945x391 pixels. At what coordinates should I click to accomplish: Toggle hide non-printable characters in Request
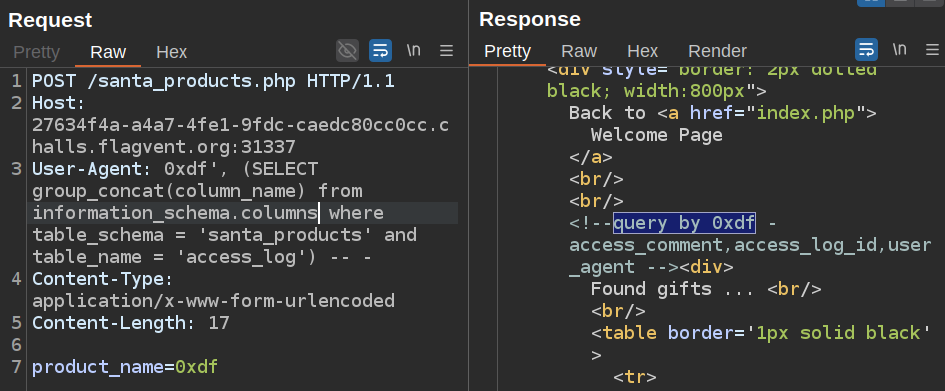click(x=347, y=51)
